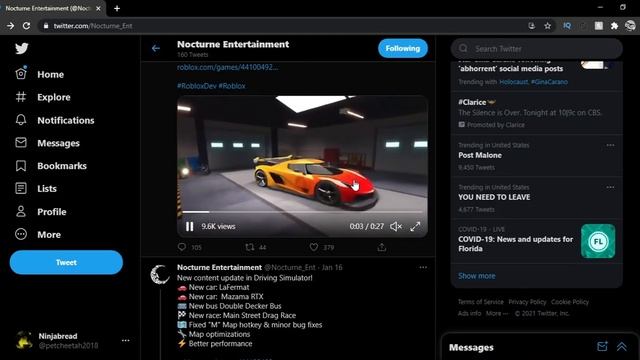The height and width of the screenshot is (360, 640).
Task: Open the browser profile avatar
Action: tap(630, 26)
